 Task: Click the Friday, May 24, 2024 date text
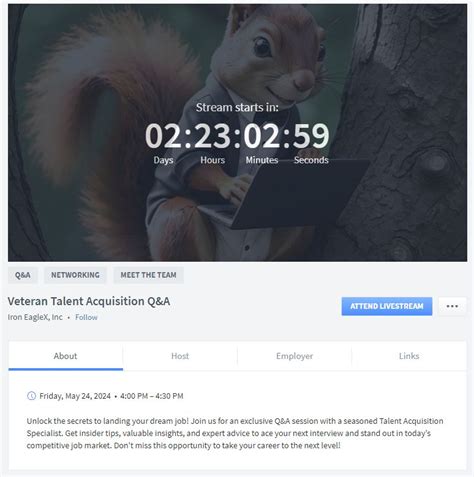[x=75, y=396]
